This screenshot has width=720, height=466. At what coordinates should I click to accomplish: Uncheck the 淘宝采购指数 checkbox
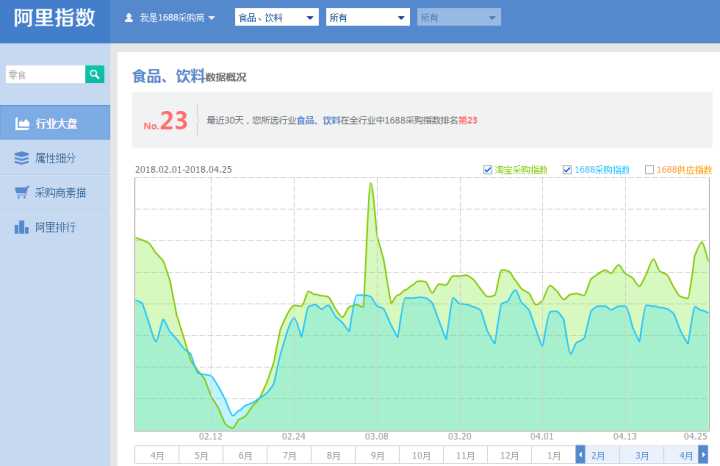487,169
